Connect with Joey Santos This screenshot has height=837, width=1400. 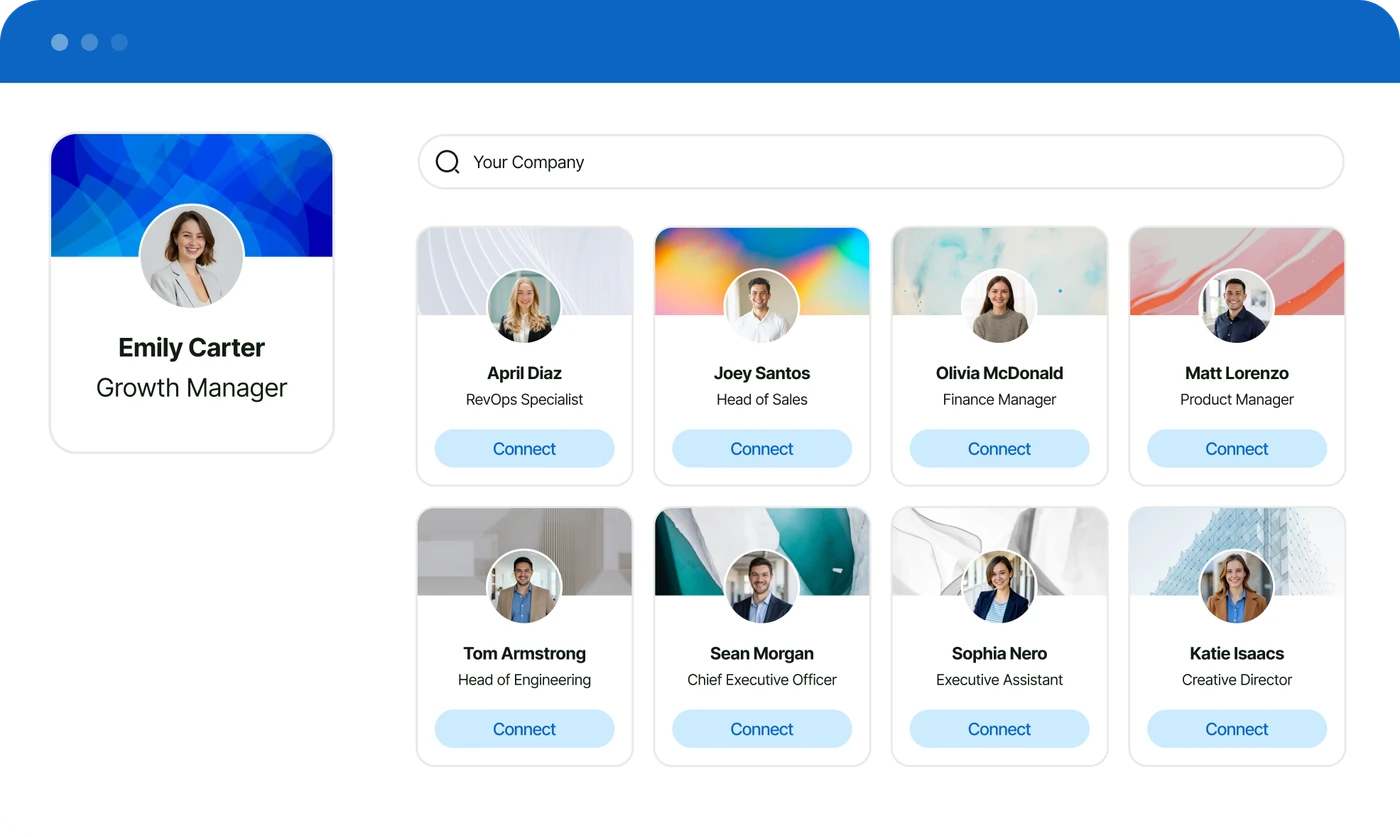click(762, 449)
